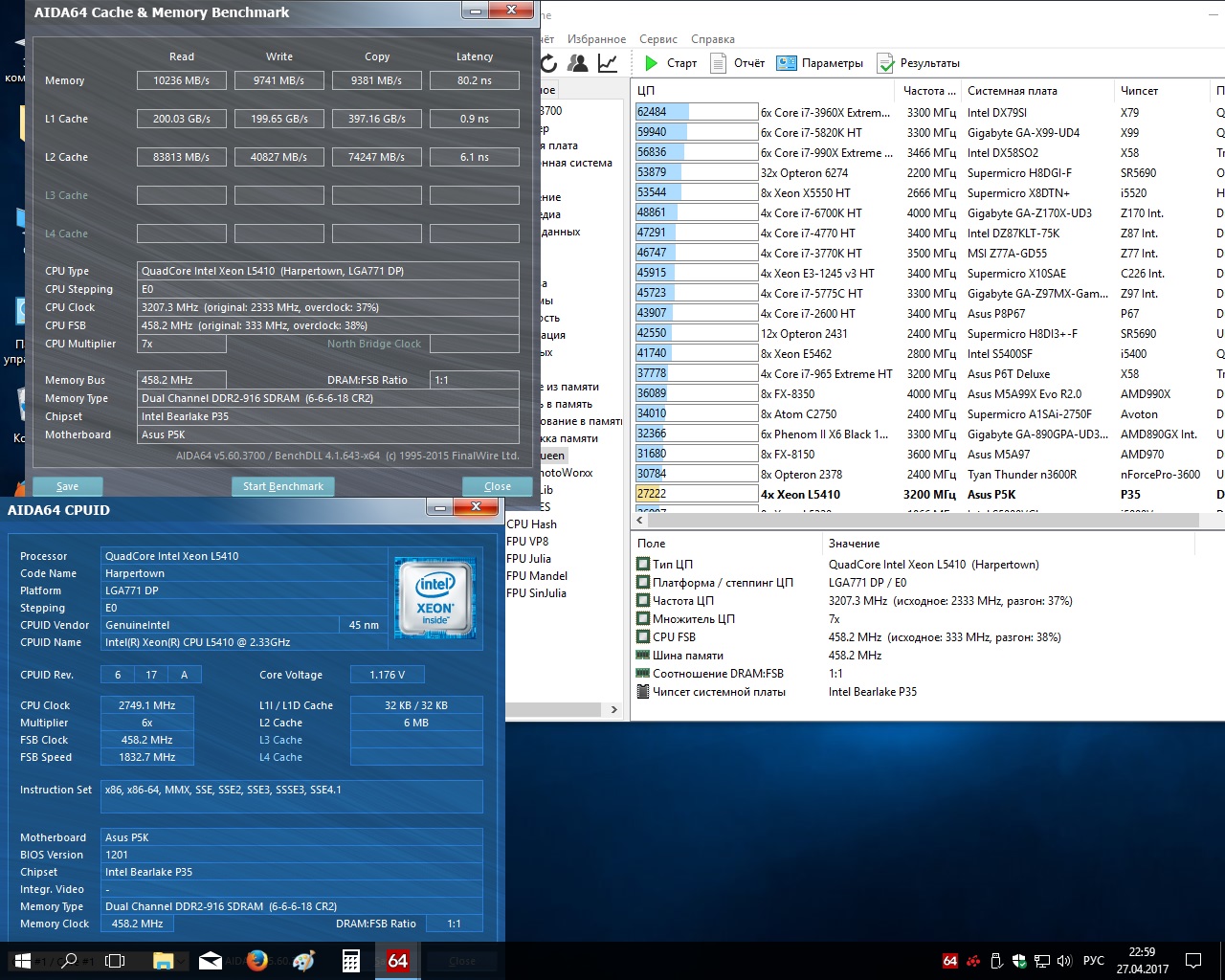This screenshot has width=1225, height=980.
Task: Click the BIOS Version 1201 field
Action: 292,855
